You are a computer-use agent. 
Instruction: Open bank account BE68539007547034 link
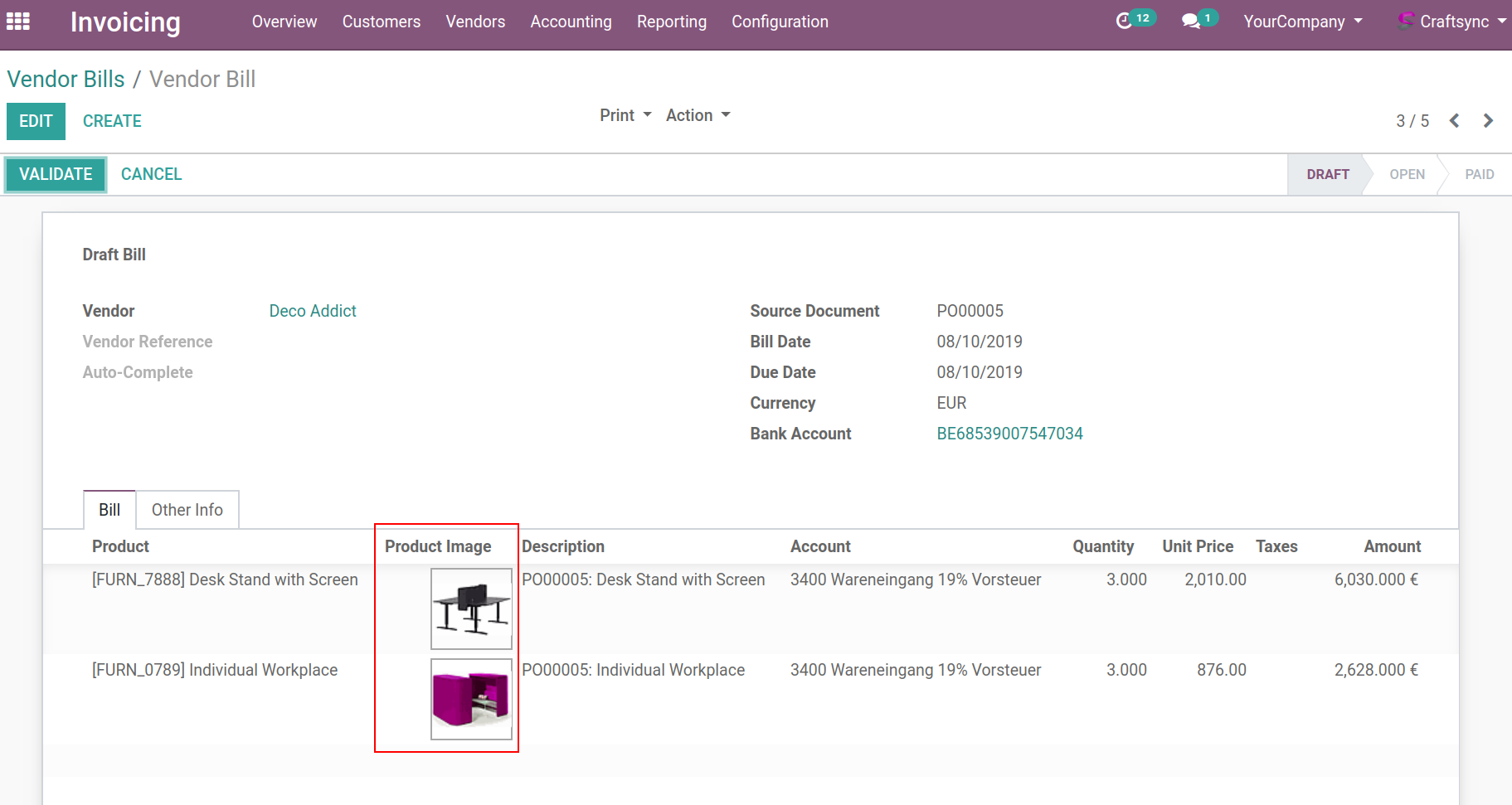[x=1009, y=434]
